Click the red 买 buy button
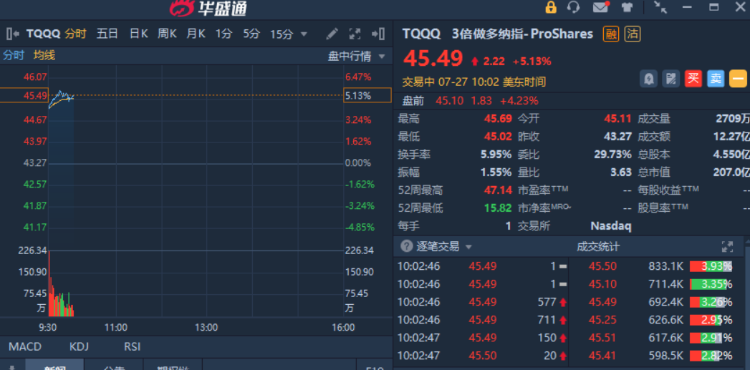Viewport: 750px width, 370px height. click(x=693, y=79)
